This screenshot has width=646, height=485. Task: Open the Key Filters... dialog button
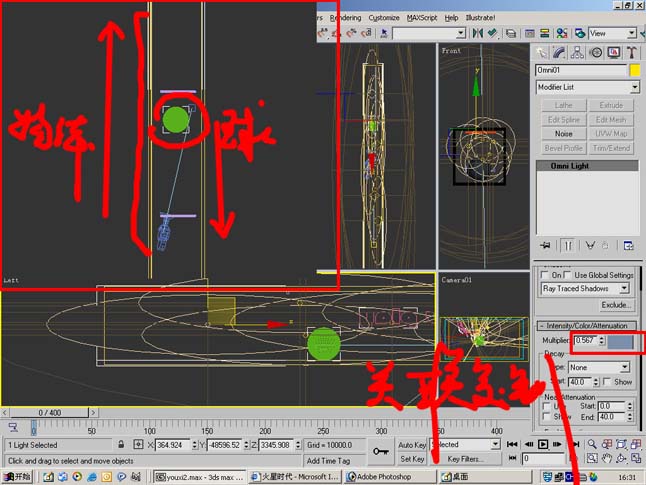(x=466, y=459)
